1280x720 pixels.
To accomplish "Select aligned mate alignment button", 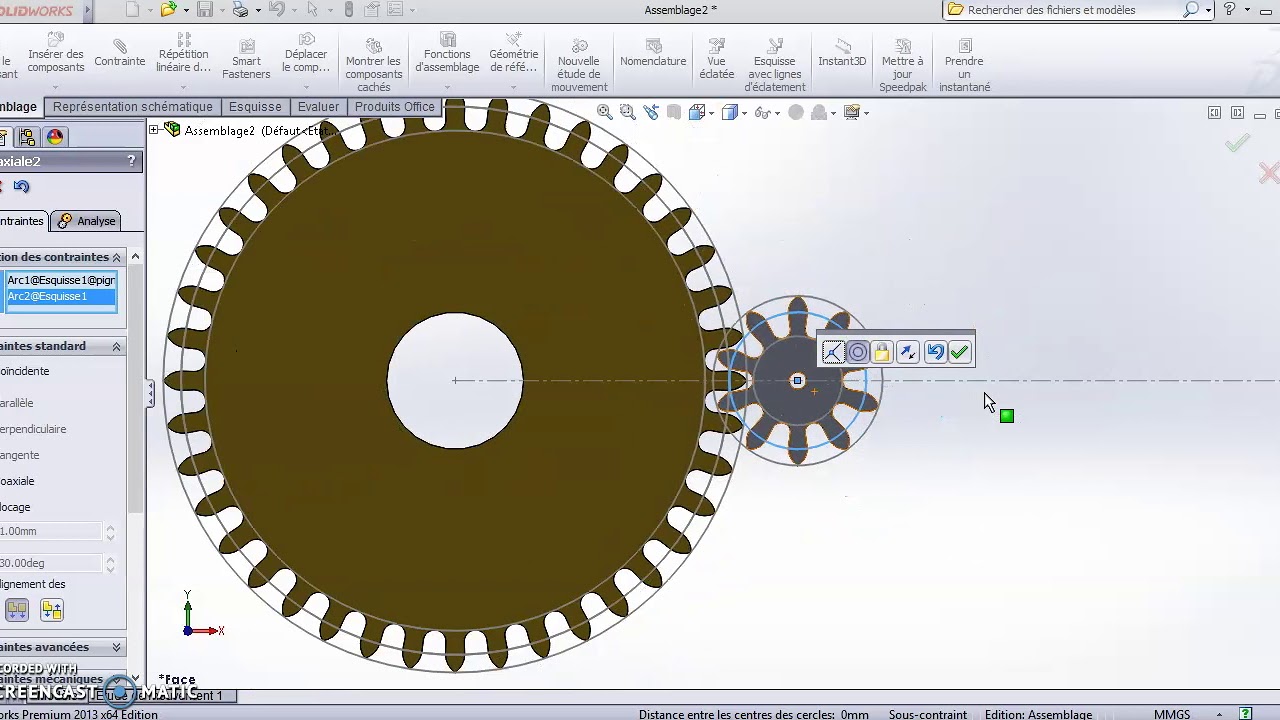I will pos(17,609).
